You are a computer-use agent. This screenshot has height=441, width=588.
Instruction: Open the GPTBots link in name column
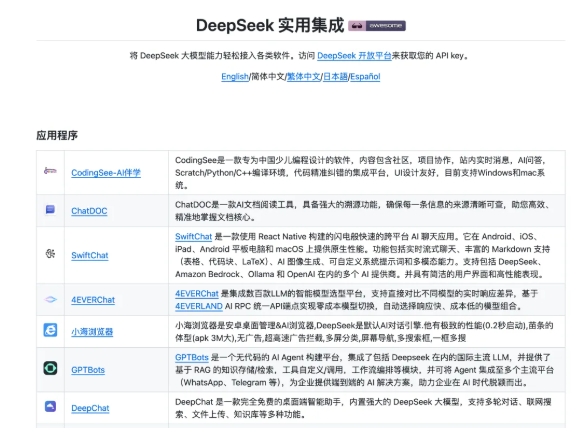88,370
